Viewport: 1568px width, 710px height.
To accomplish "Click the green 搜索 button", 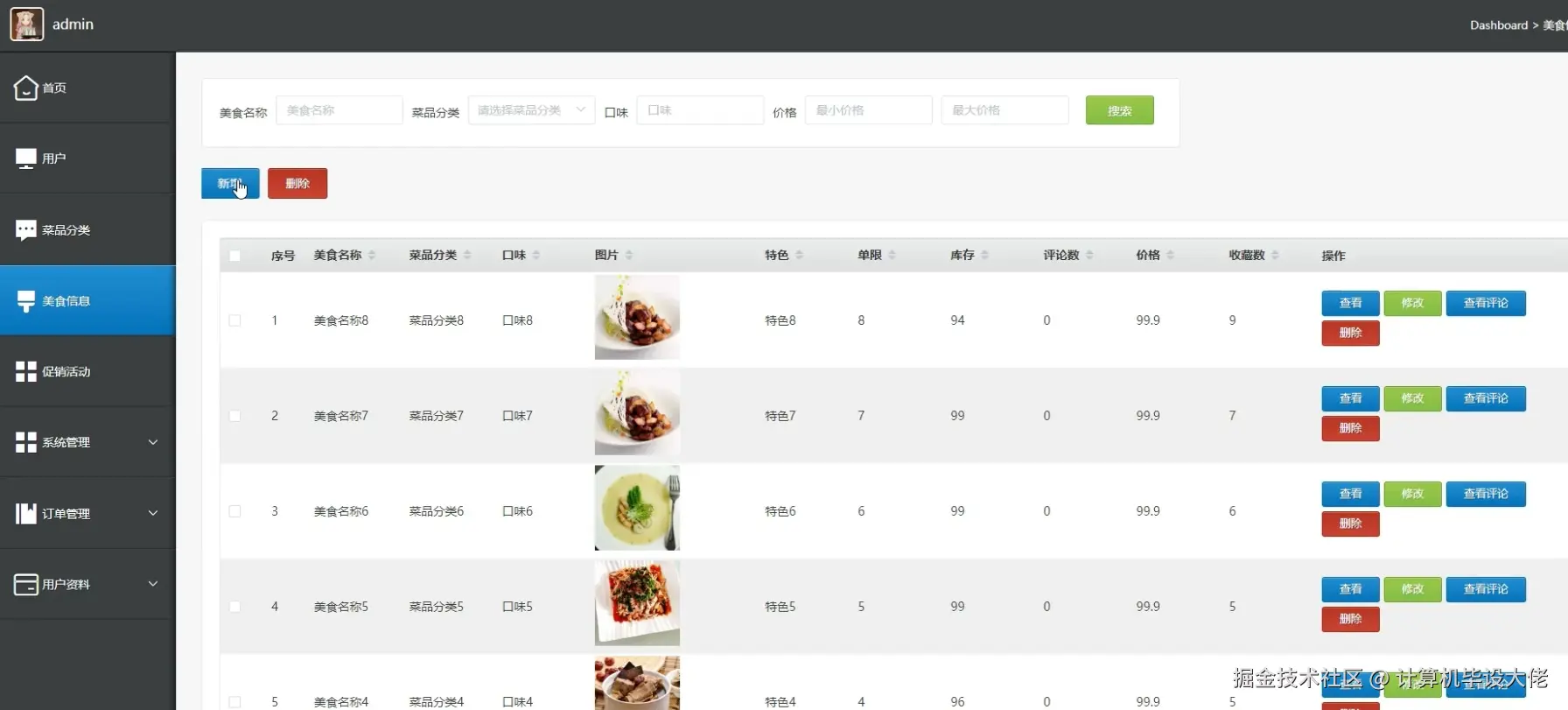I will 1119,110.
